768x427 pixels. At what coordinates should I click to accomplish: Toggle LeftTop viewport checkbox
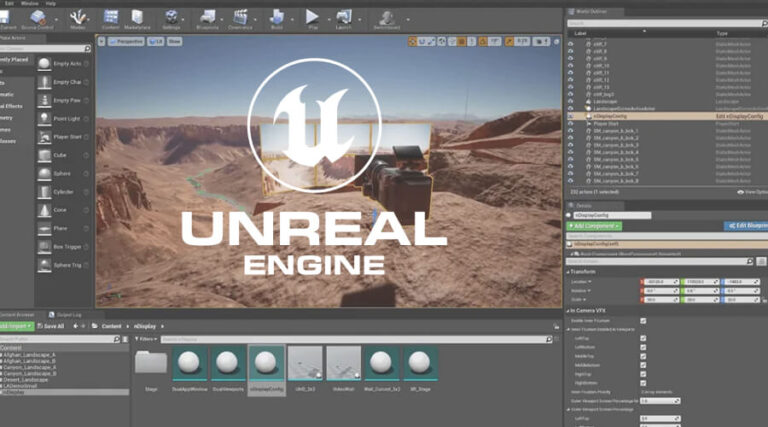pyautogui.click(x=643, y=338)
